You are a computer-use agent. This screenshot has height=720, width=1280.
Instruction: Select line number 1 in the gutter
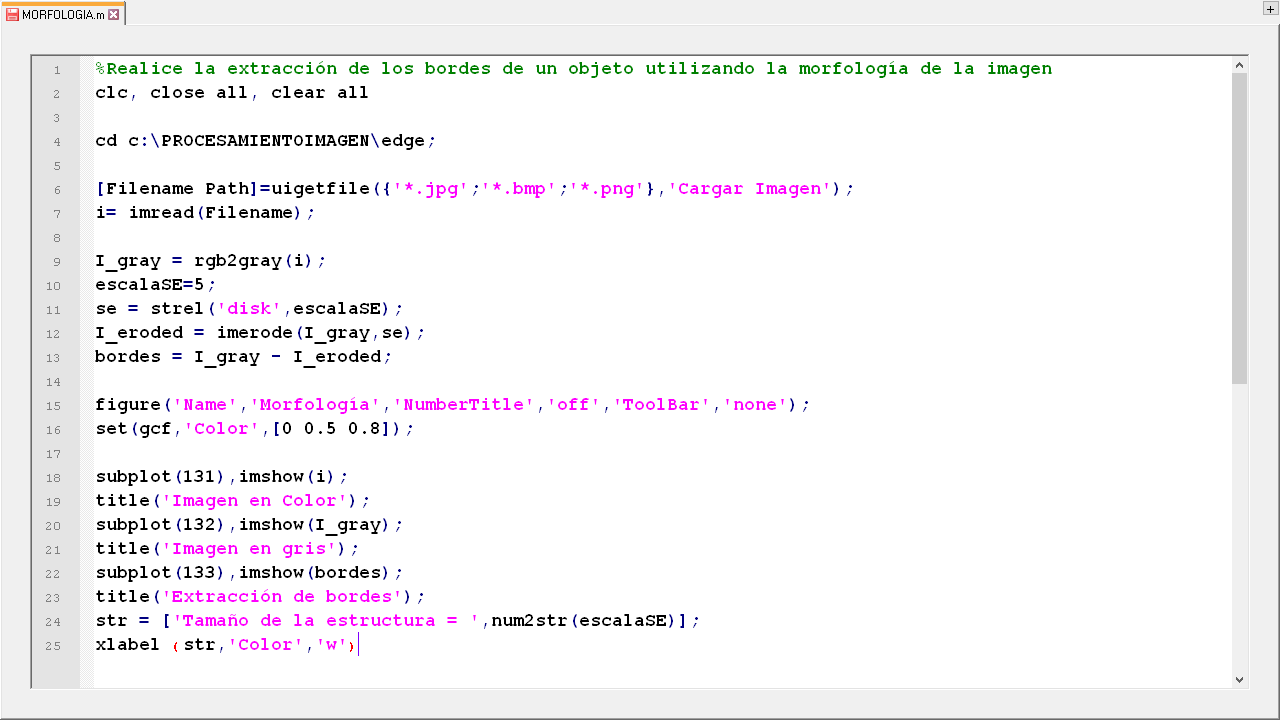(x=57, y=70)
